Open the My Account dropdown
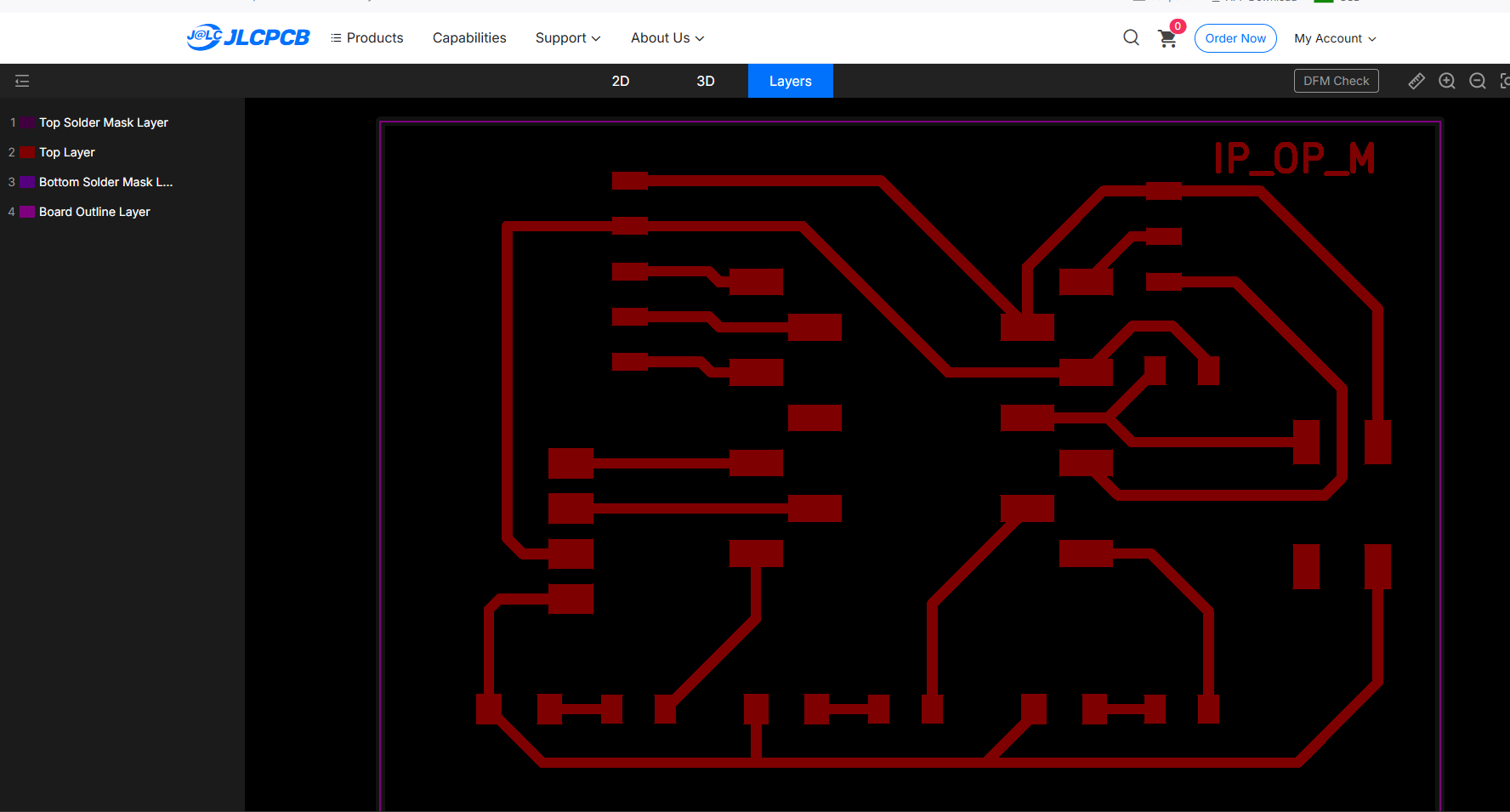The image size is (1510, 812). click(x=1335, y=38)
